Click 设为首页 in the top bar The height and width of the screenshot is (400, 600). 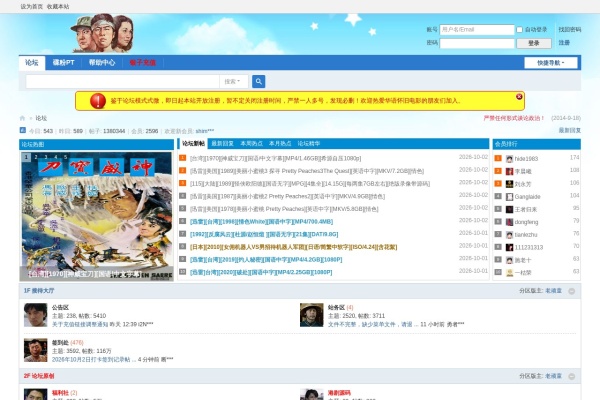pos(31,7)
